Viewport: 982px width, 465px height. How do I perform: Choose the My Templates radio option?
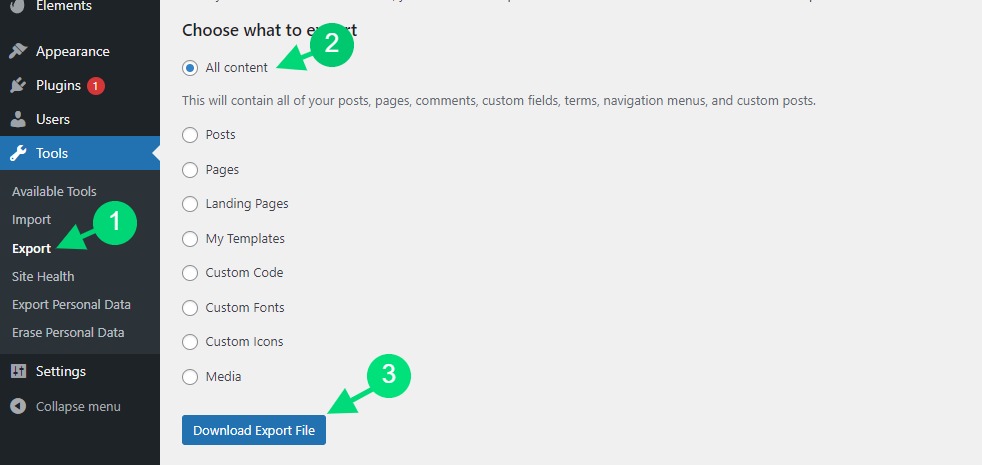pos(190,239)
